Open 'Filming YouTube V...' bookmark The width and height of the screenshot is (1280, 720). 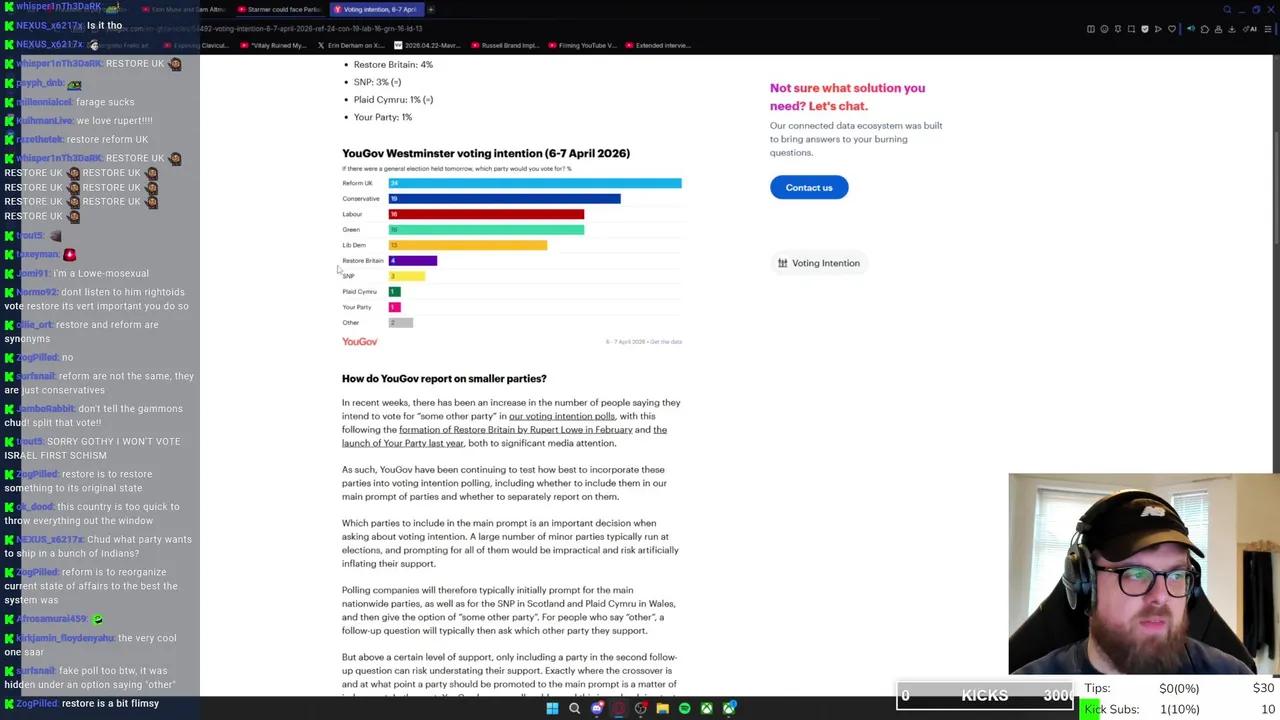coord(581,45)
